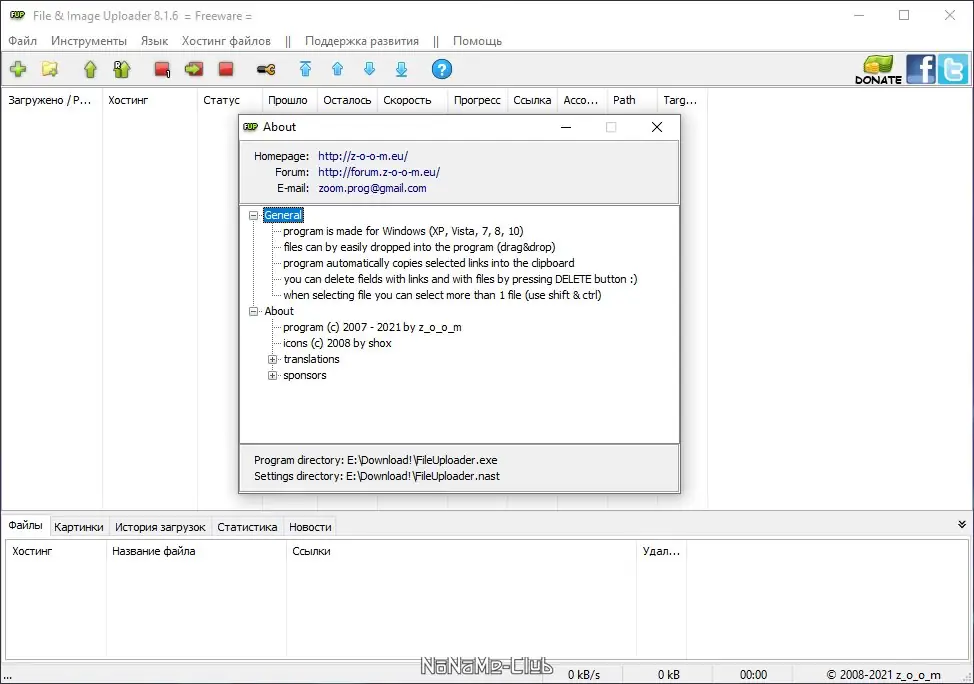Viewport: 974px width, 684px height.
Task: Click the red square with green arrow icon
Action: tap(194, 69)
